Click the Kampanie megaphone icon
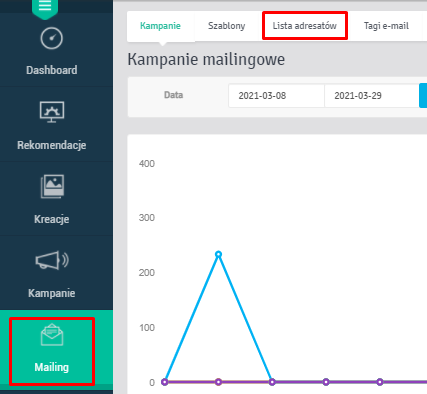 pyautogui.click(x=52, y=260)
